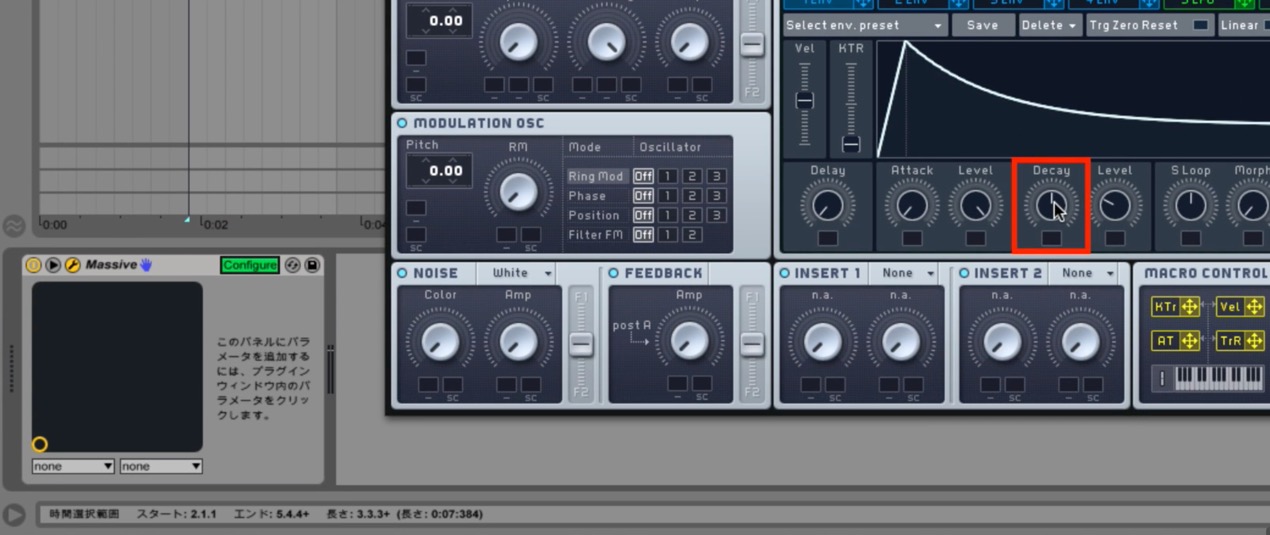
Task: Assign Ring Mod to oscillator 1
Action: pyautogui.click(x=667, y=176)
